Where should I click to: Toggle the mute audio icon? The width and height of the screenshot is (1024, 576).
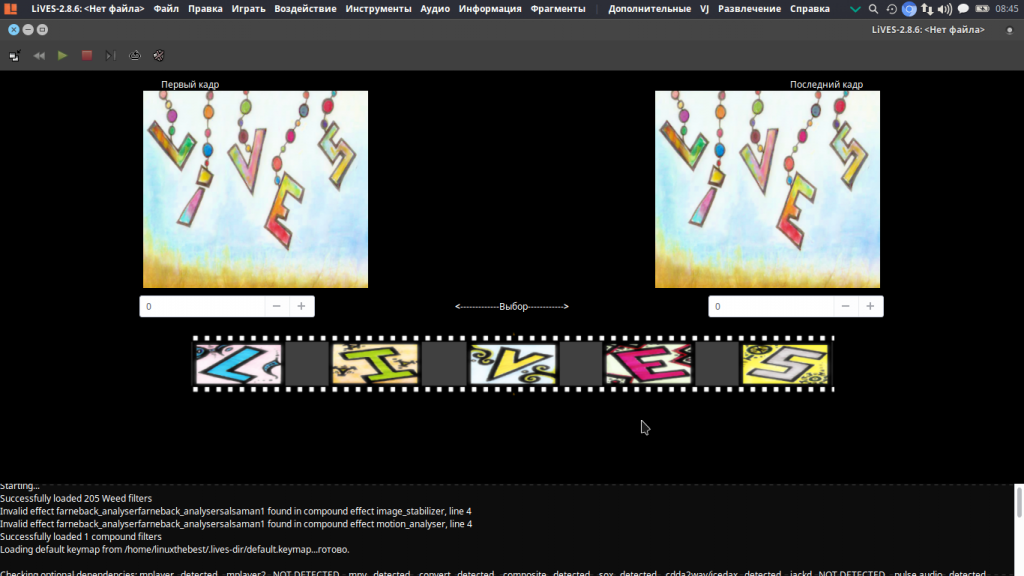159,56
